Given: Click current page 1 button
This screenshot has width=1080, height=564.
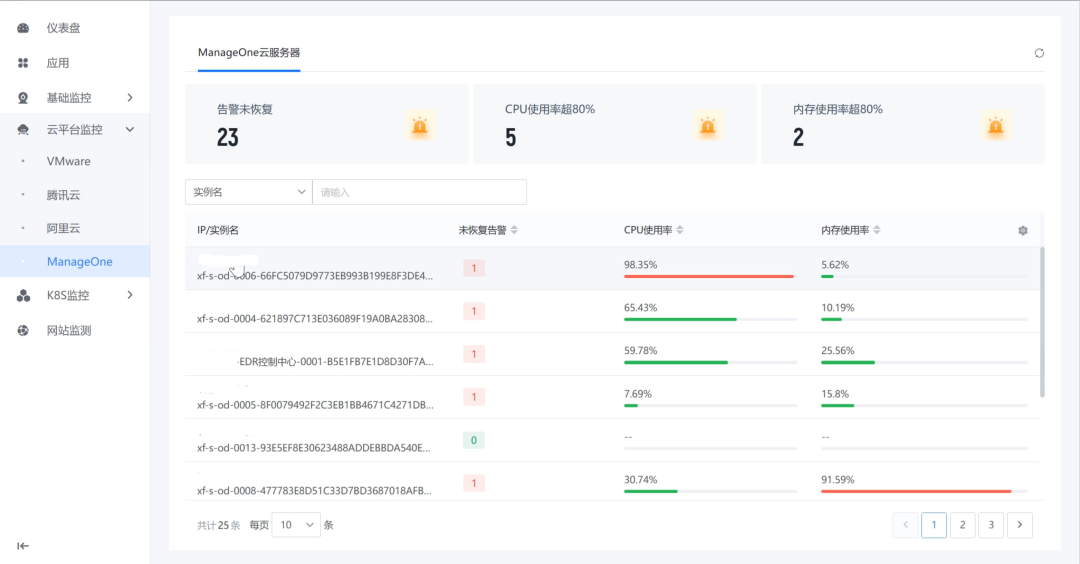Looking at the screenshot, I should pos(934,525).
